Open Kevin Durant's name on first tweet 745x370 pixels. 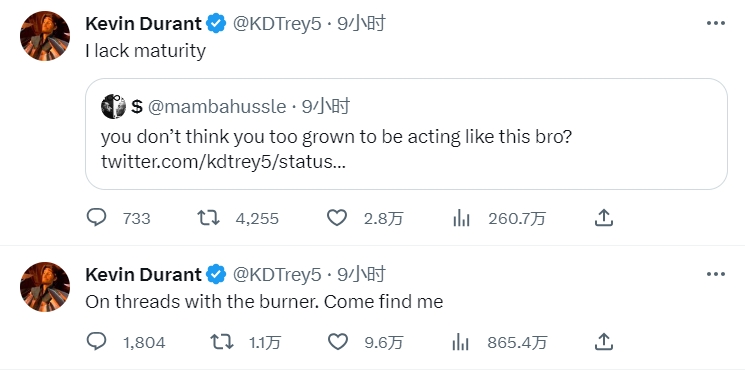point(143,23)
